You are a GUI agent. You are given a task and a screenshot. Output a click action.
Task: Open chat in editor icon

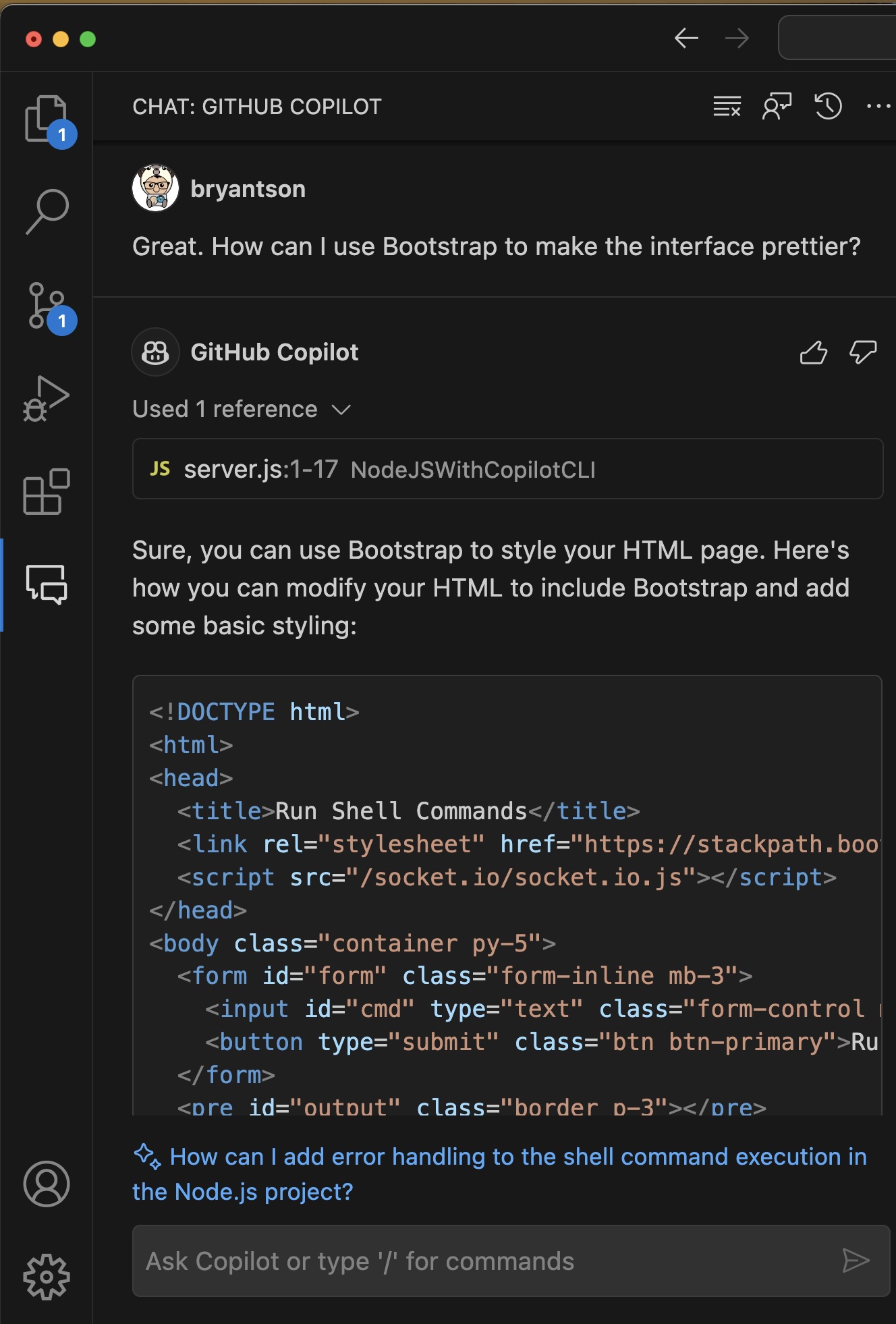[777, 106]
